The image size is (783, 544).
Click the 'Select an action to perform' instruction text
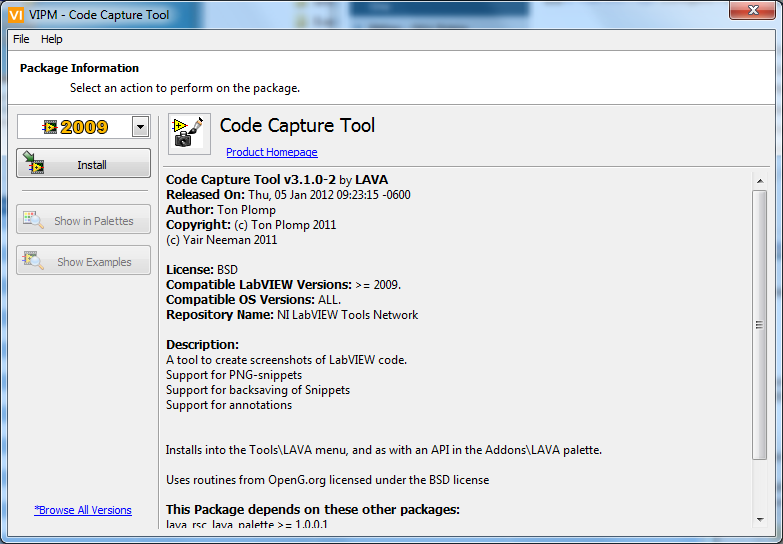click(185, 88)
